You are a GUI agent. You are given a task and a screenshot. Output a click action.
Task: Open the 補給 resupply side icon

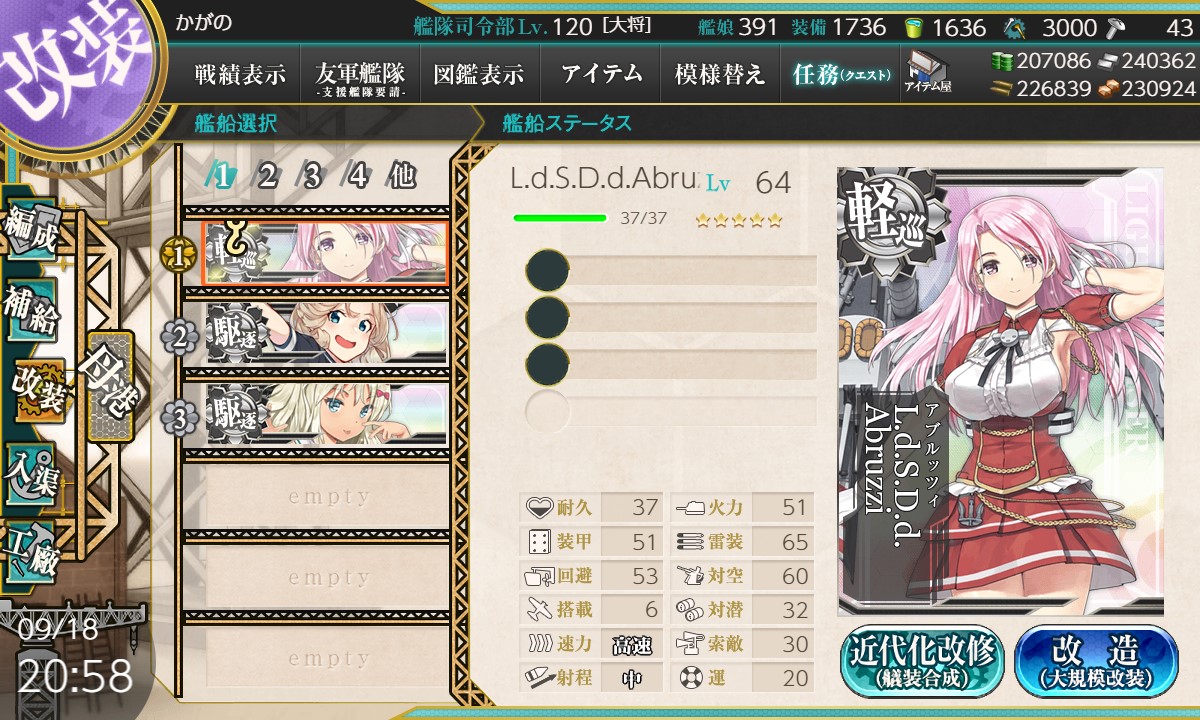[32, 313]
